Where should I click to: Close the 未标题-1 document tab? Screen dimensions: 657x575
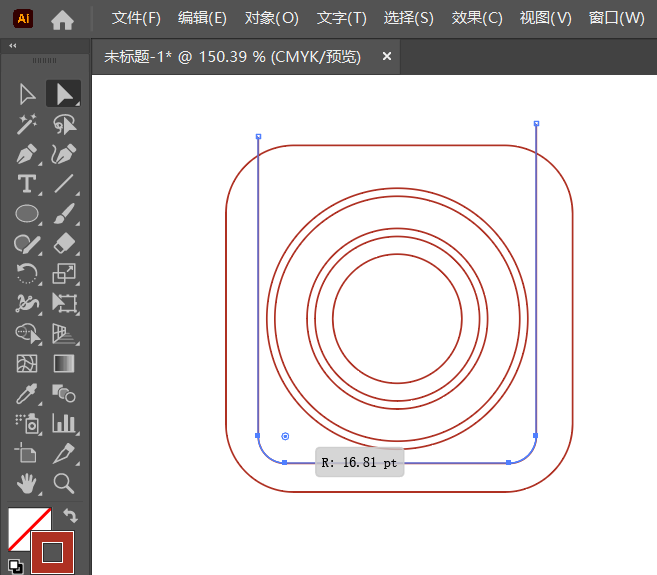(387, 57)
